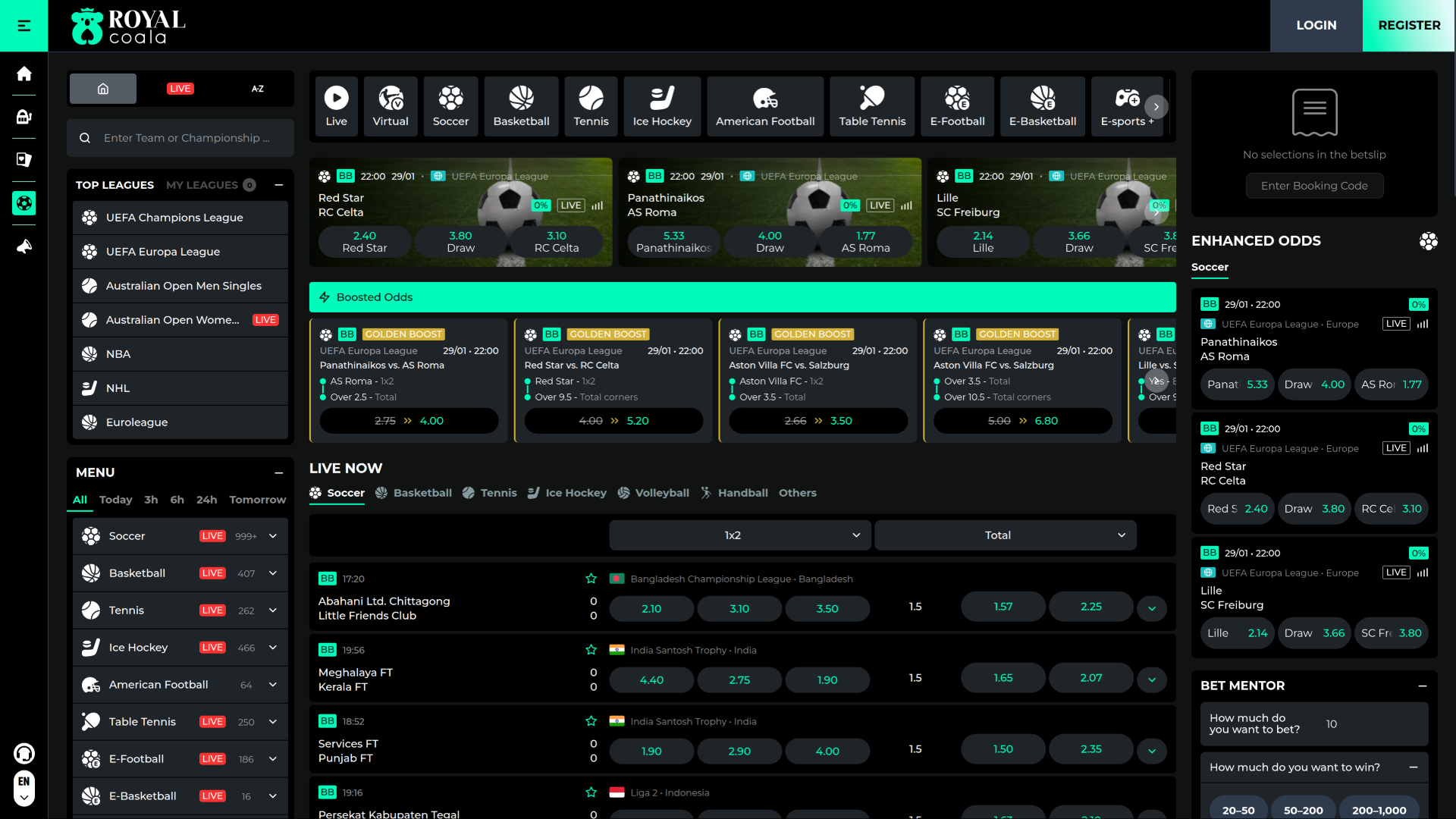Click the home icon in left sidebar

24,74
